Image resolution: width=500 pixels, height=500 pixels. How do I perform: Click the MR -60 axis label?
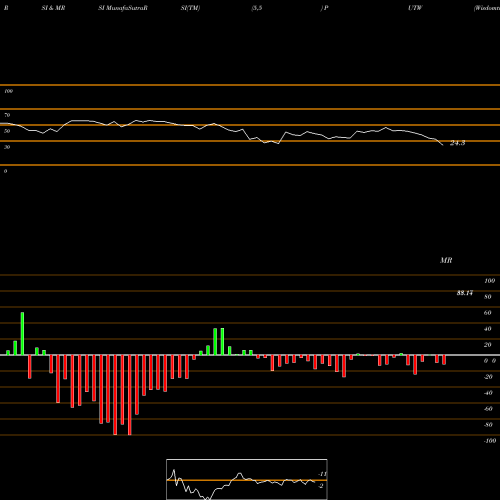[x=488, y=409]
